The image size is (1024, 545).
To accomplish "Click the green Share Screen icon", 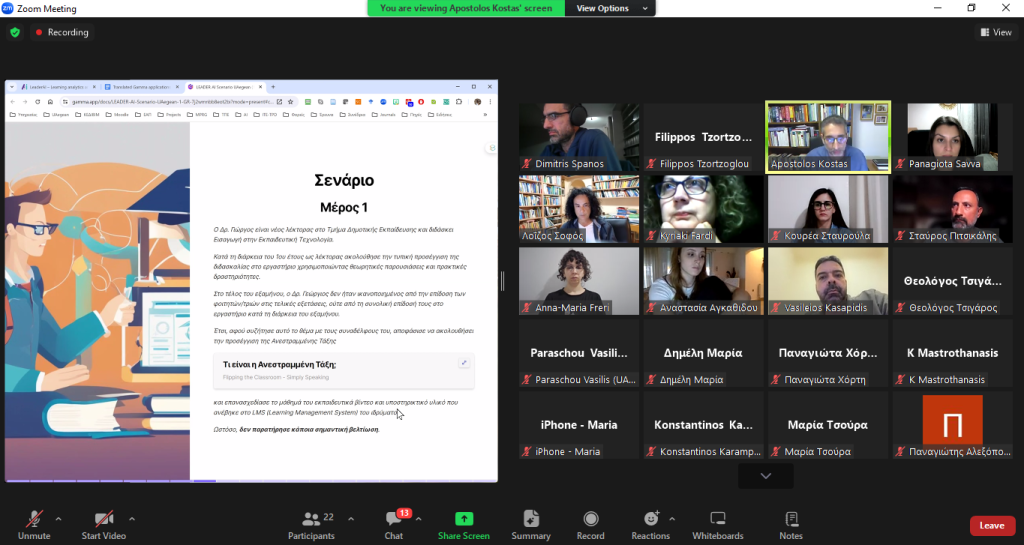I will point(463,519).
